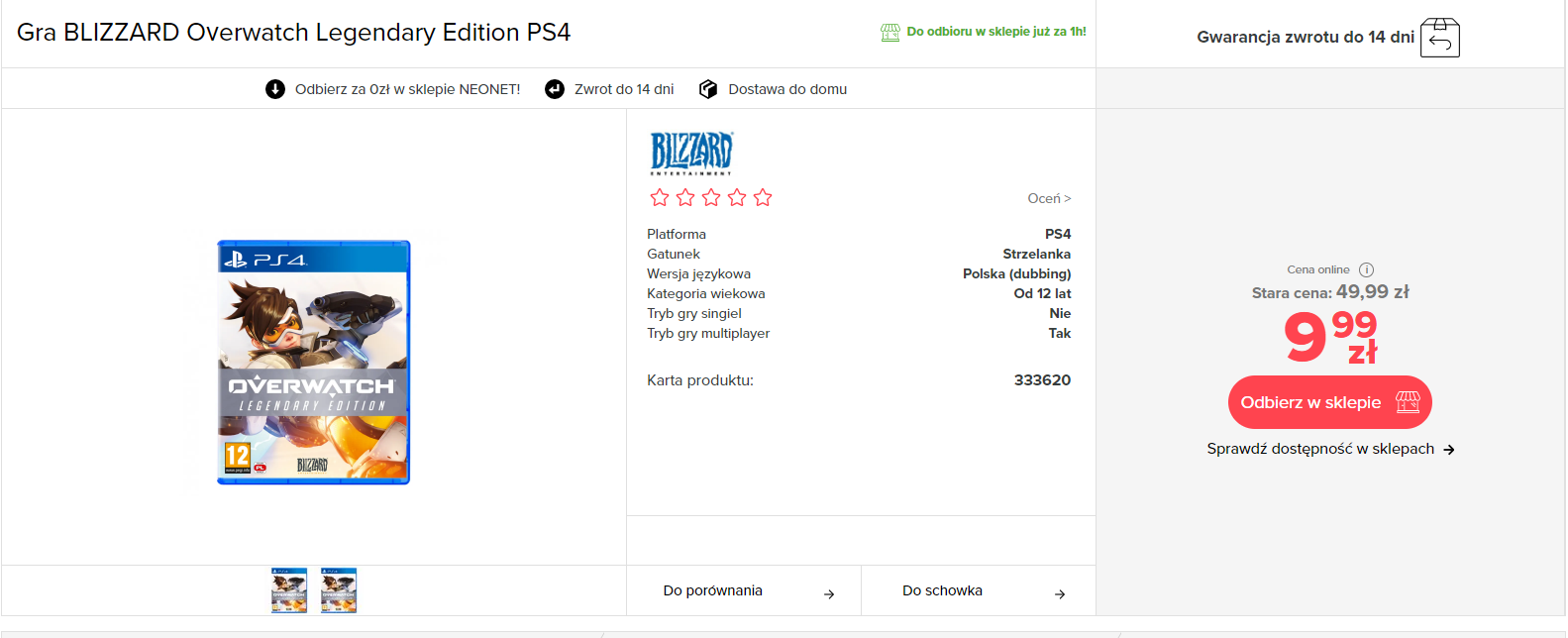This screenshot has width=1568, height=638.
Task: Give a five-star rating with the last star
Action: [x=763, y=198]
